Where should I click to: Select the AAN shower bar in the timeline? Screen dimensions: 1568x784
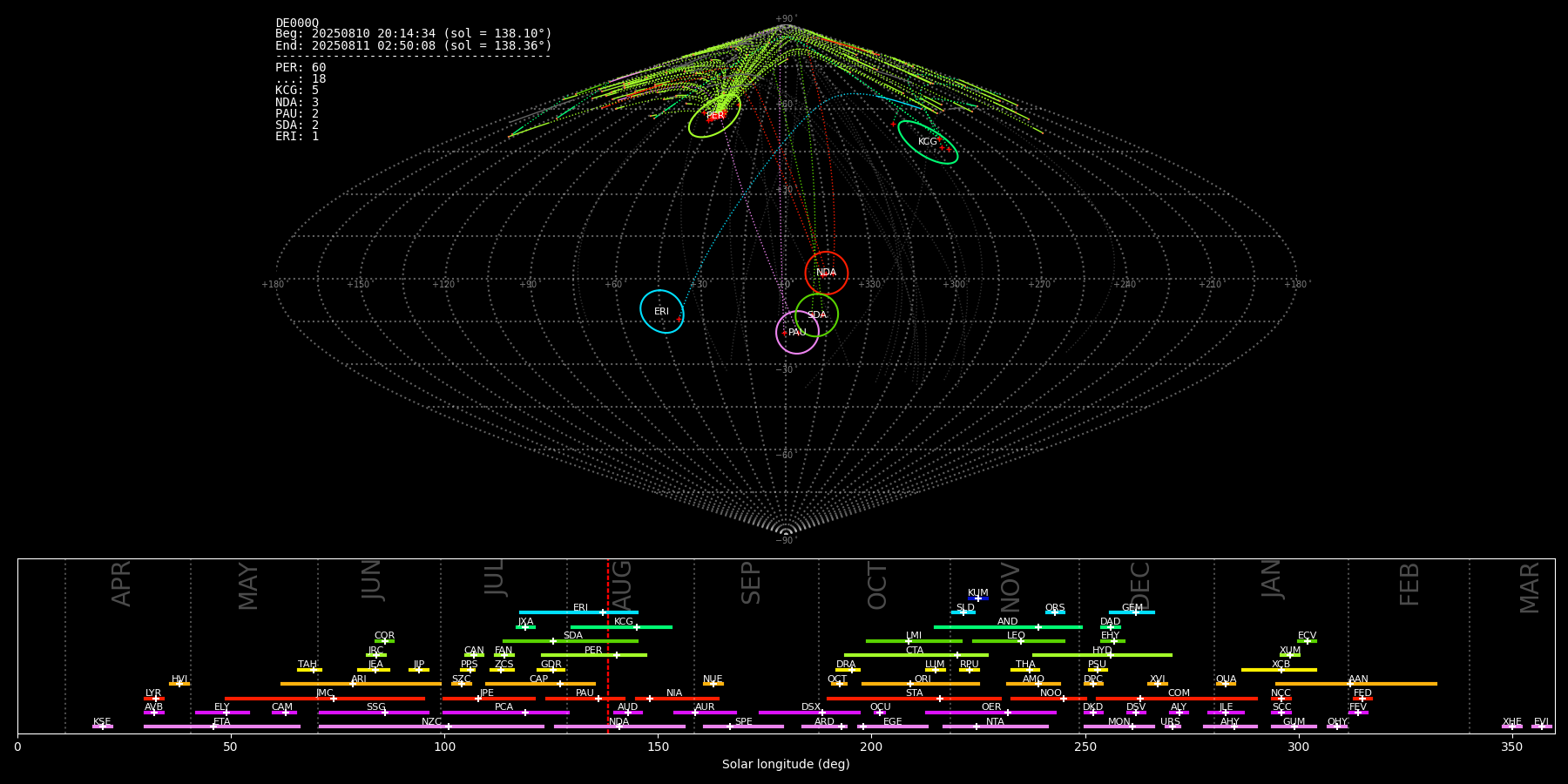coord(1356,684)
